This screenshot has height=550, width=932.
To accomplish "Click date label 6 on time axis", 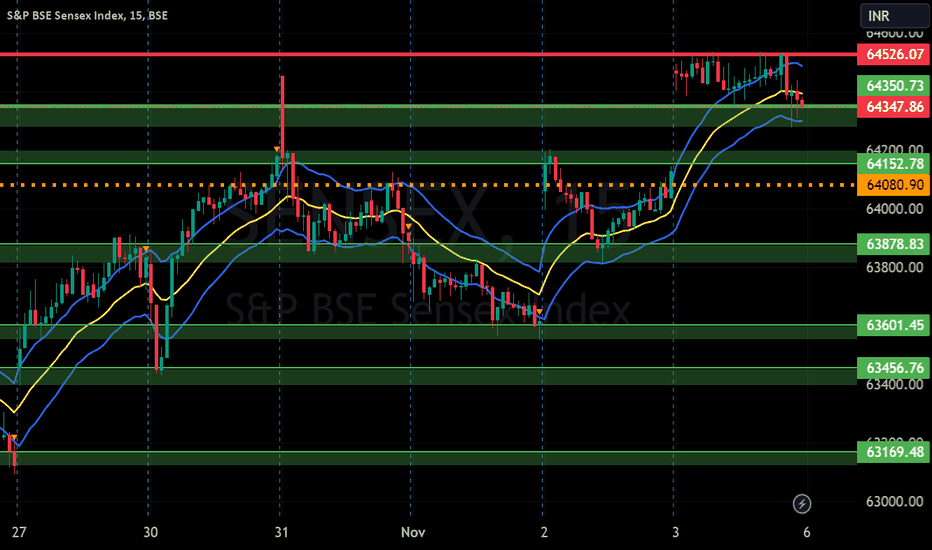I will pos(807,532).
